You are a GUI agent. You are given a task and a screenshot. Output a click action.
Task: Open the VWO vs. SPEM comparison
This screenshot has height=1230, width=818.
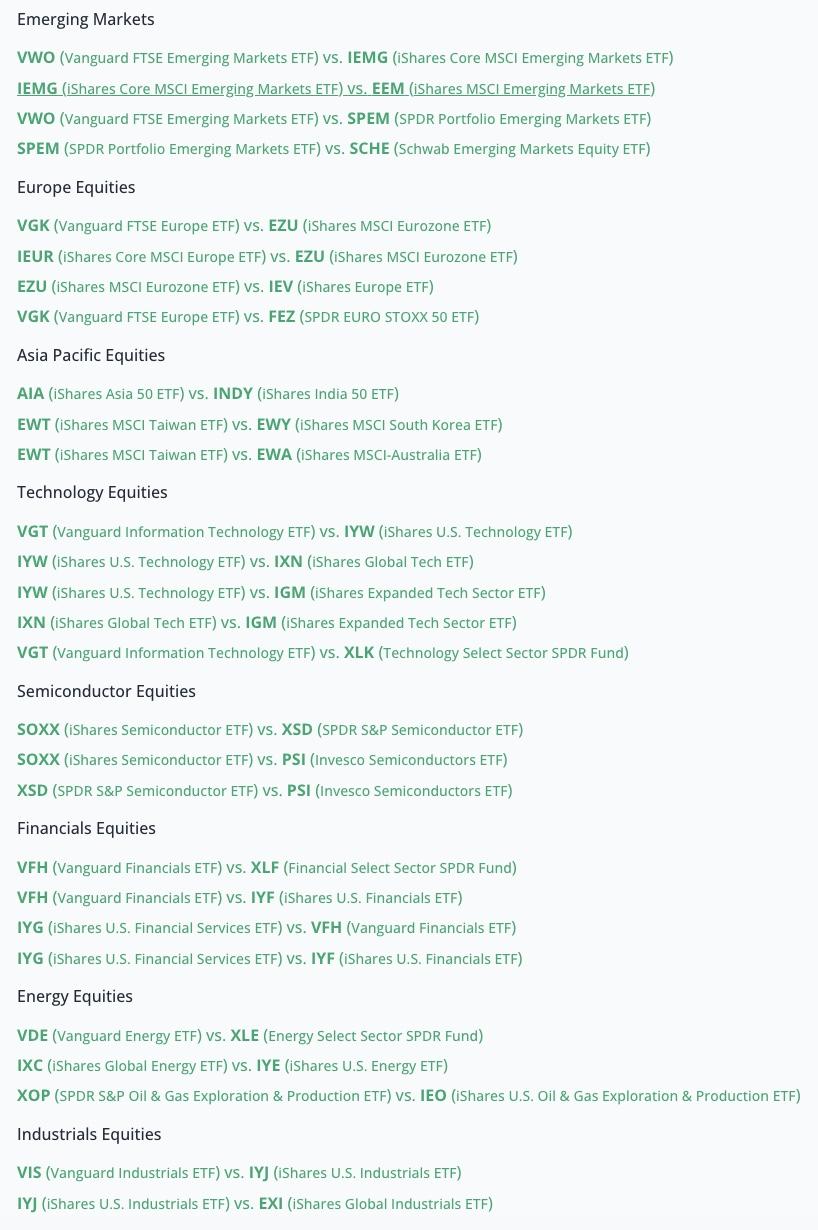click(334, 119)
